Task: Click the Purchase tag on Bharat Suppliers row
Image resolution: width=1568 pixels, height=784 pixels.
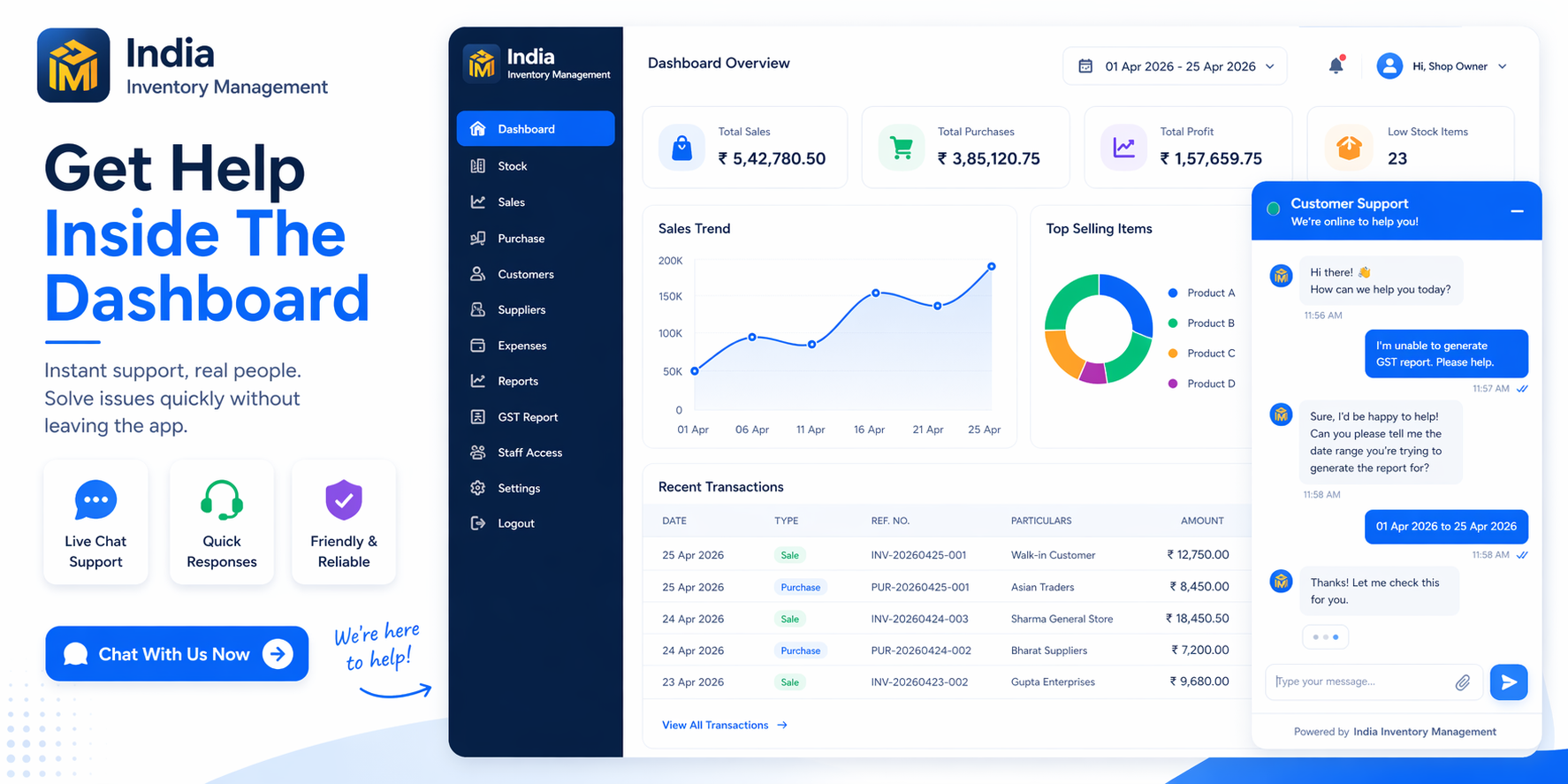Action: [801, 651]
